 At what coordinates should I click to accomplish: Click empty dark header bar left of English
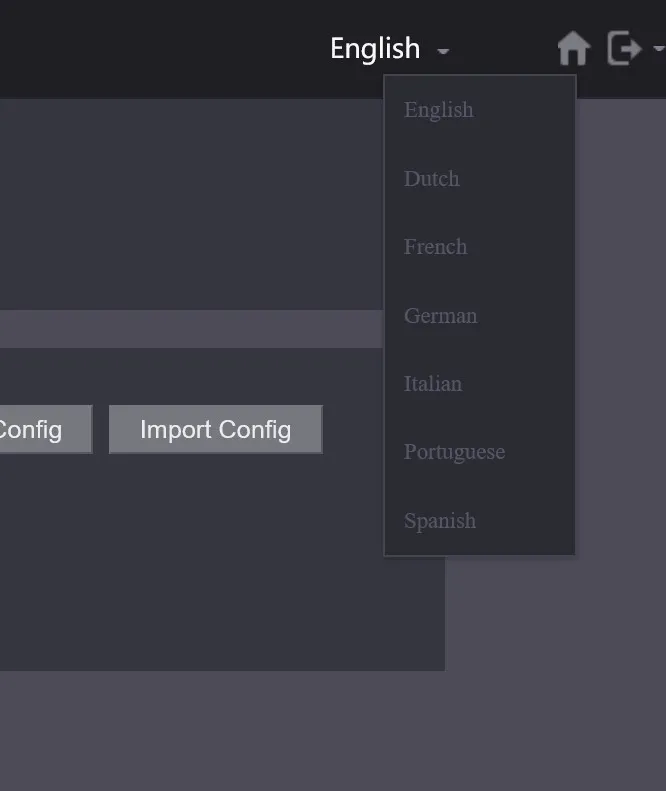point(161,49)
